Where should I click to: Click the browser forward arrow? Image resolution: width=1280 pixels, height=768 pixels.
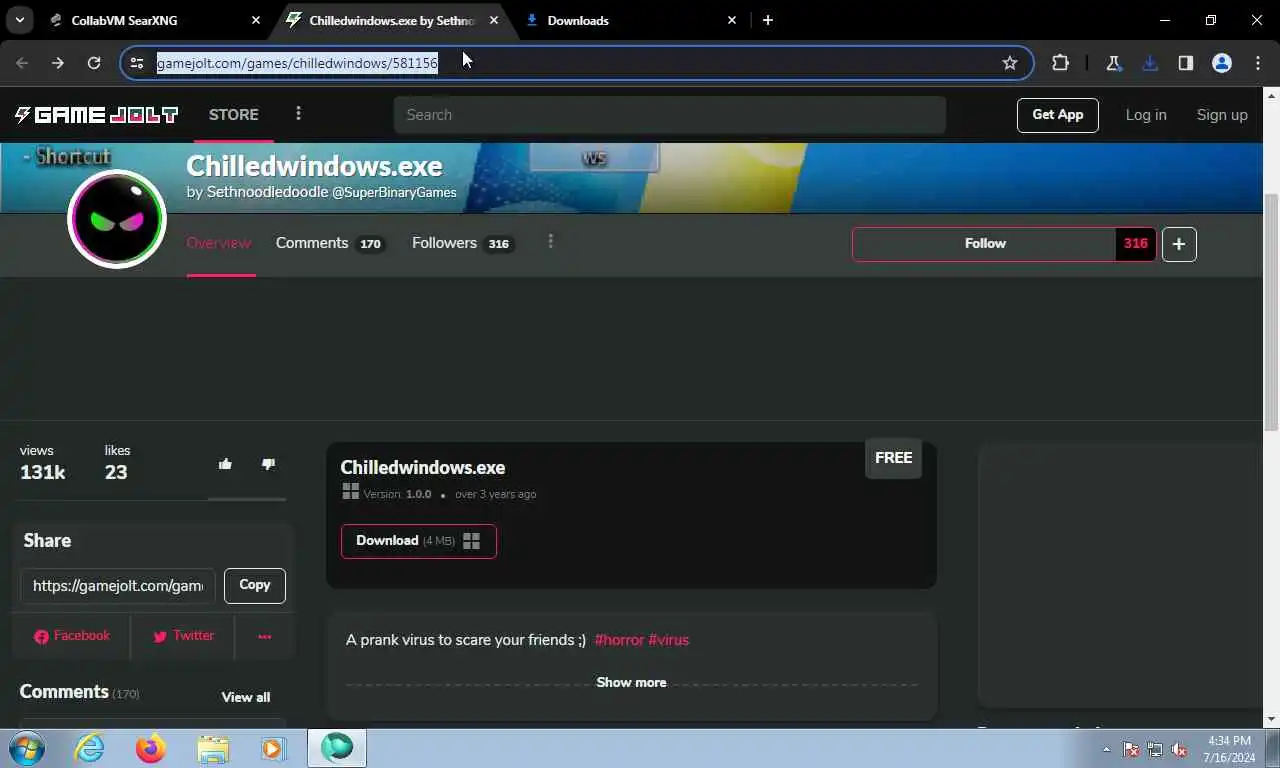[x=58, y=63]
